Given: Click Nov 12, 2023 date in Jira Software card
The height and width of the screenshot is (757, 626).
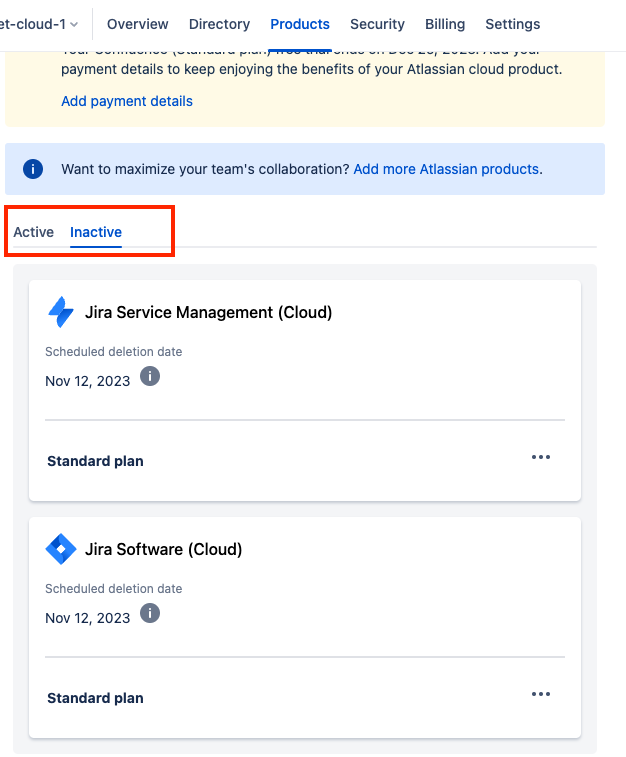Looking at the screenshot, I should [87, 618].
